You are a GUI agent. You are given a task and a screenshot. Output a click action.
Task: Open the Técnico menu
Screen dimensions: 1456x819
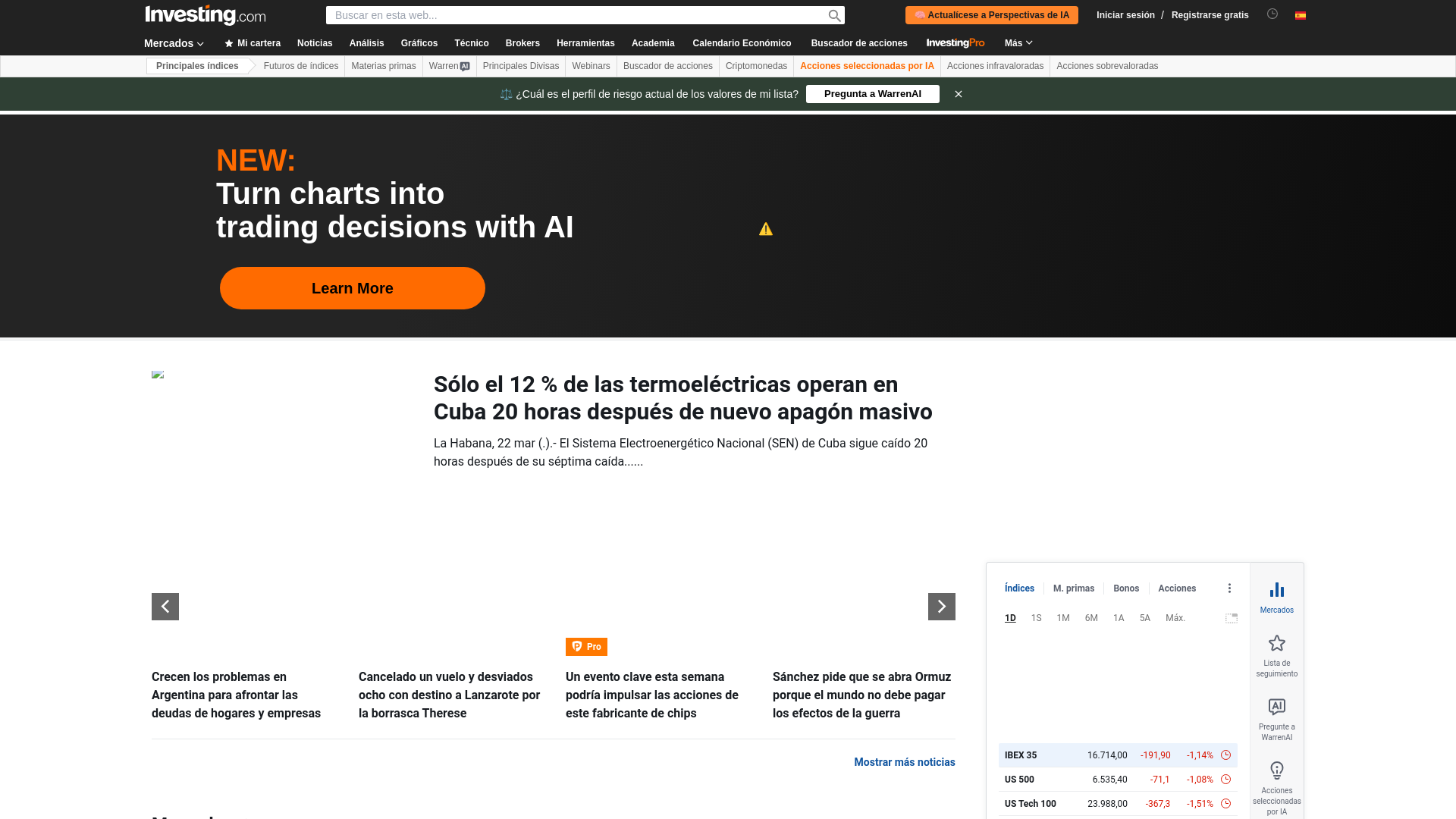tap(472, 43)
